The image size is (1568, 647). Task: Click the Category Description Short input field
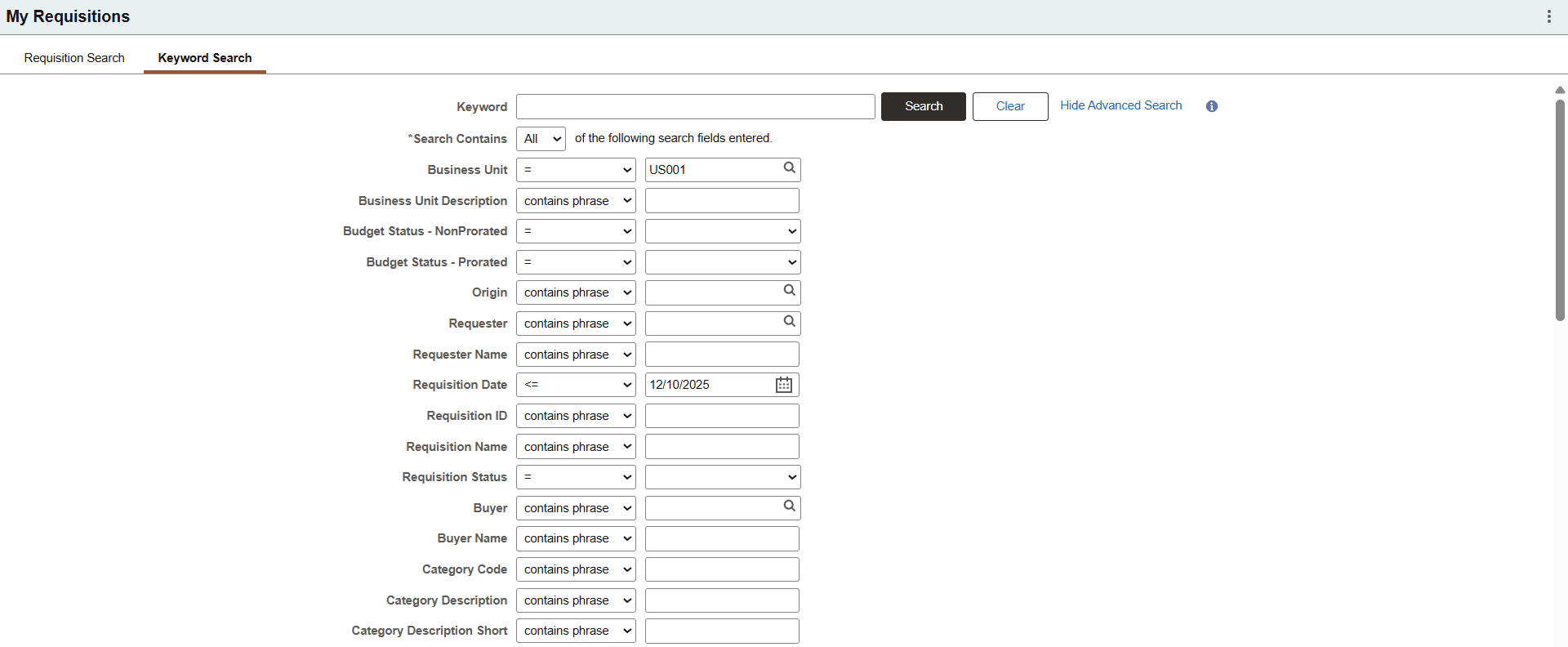722,631
